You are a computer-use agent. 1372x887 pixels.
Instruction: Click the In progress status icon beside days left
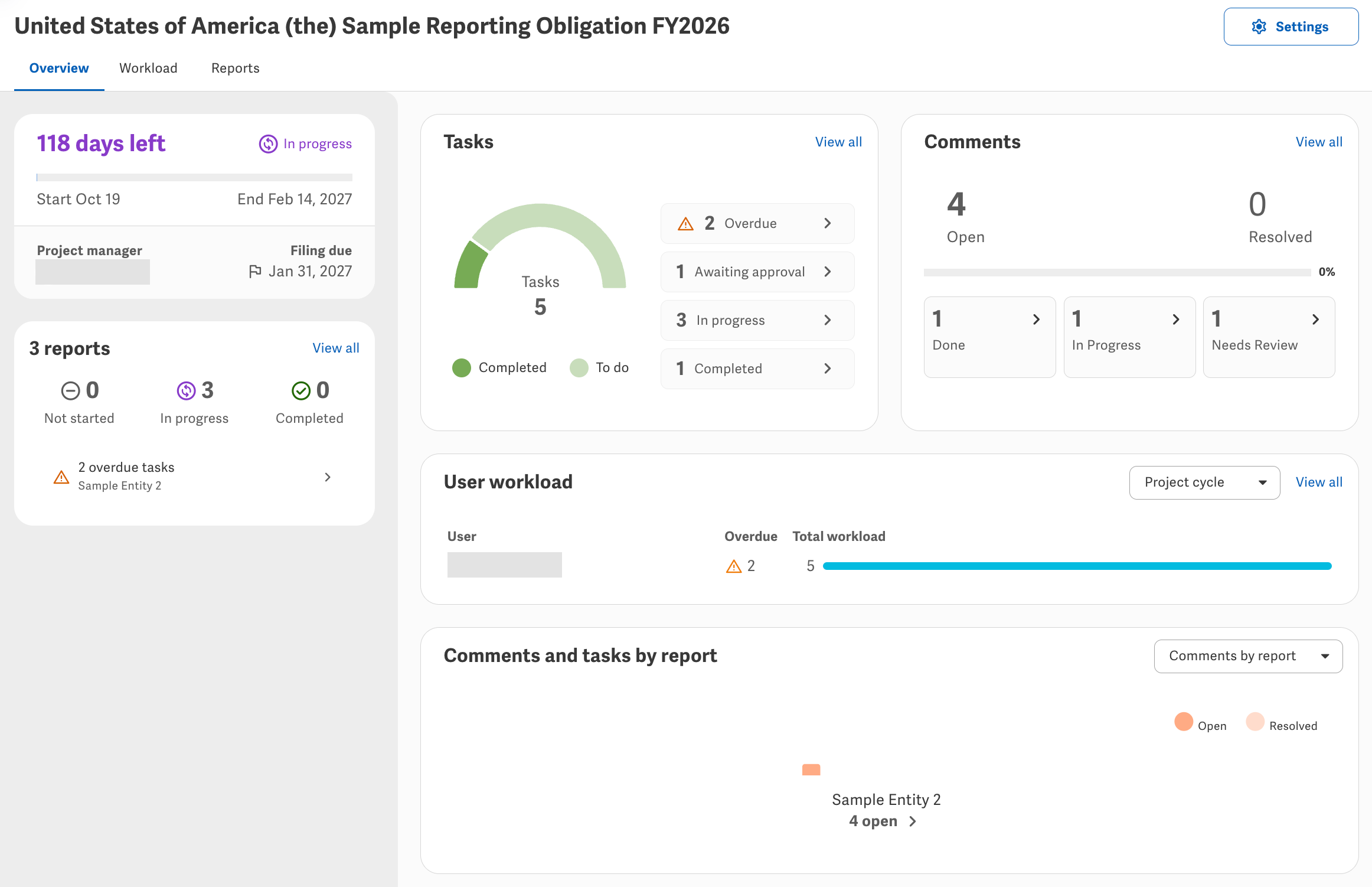pyautogui.click(x=268, y=144)
